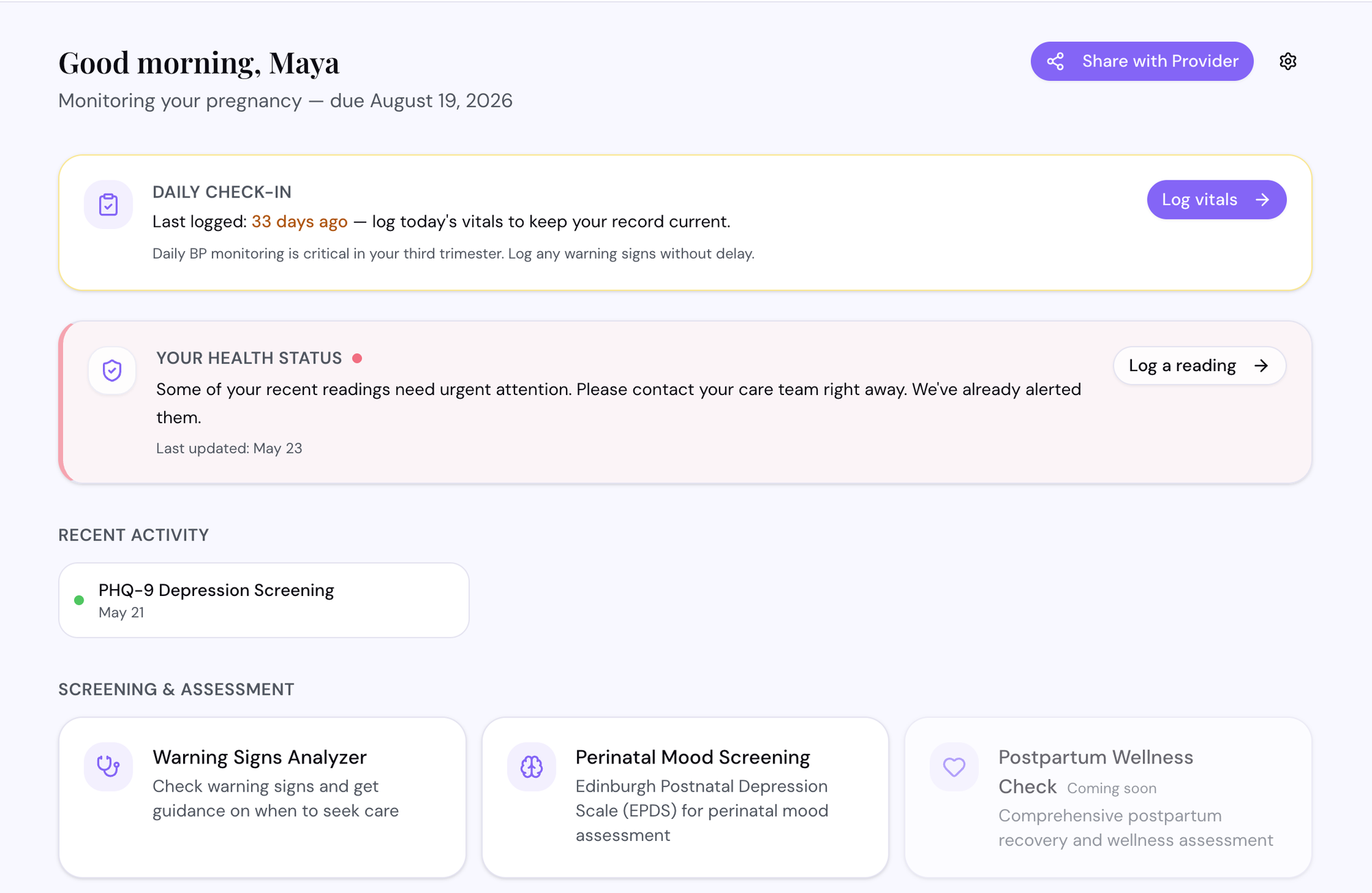Click the arrow on Log vitals button
Screen dimensions: 1372x893
tap(1262, 200)
